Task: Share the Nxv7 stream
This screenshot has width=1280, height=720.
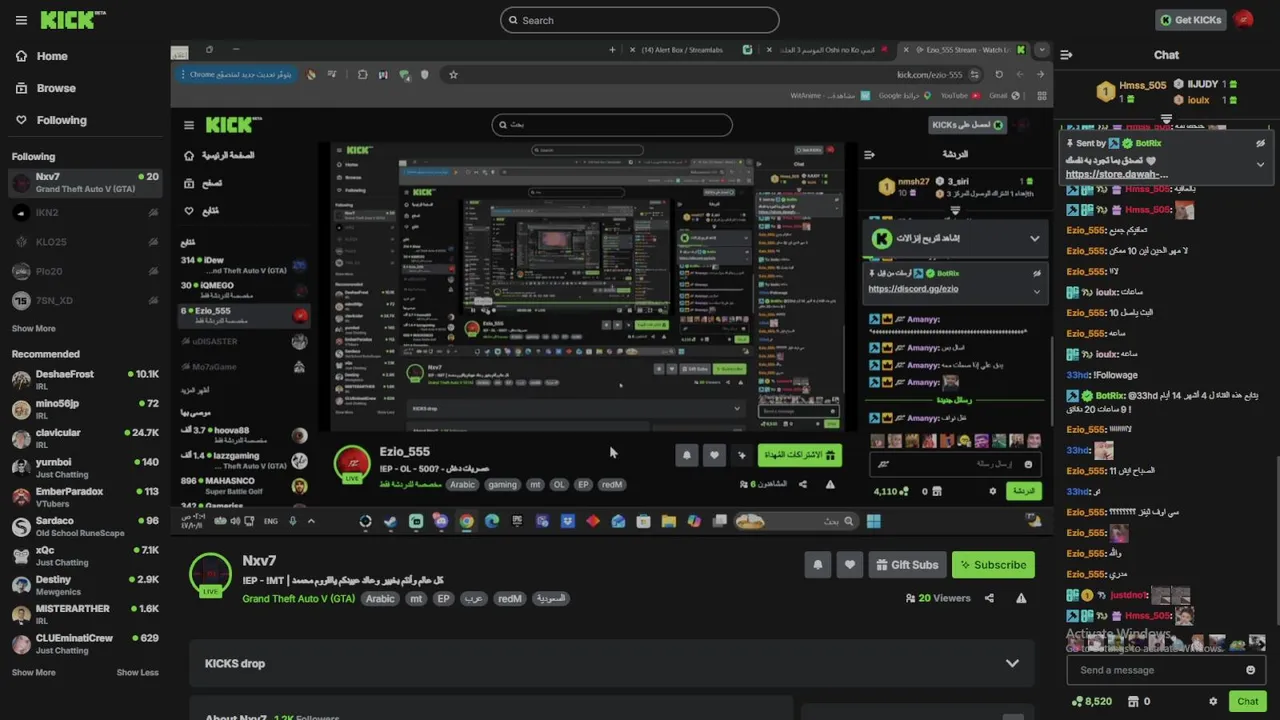Action: tap(989, 598)
